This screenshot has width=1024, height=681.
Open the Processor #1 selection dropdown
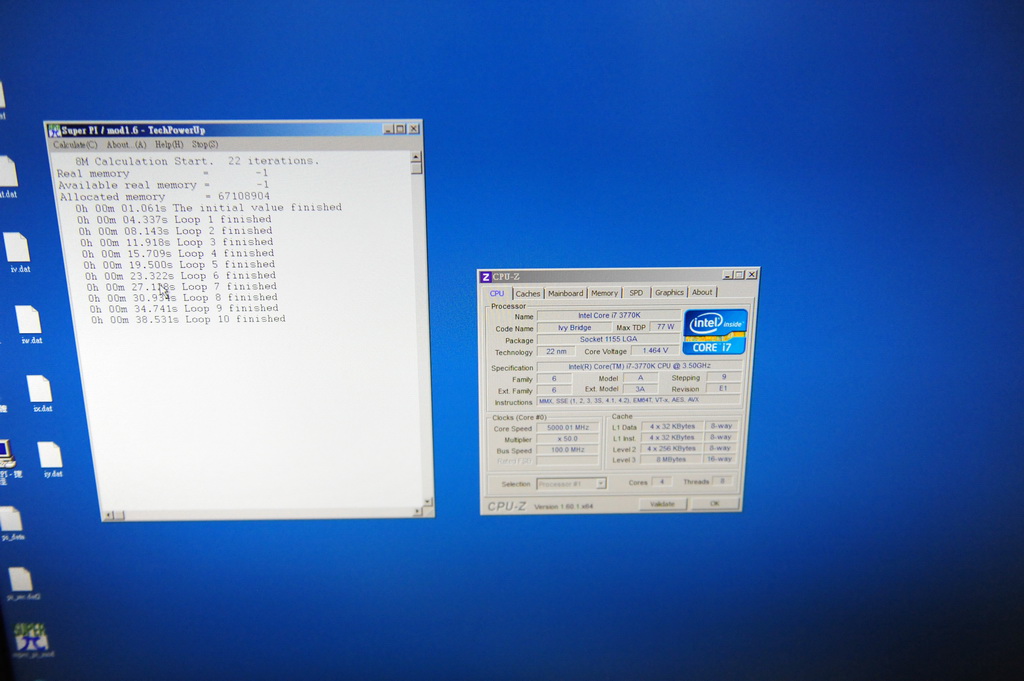tap(571, 484)
